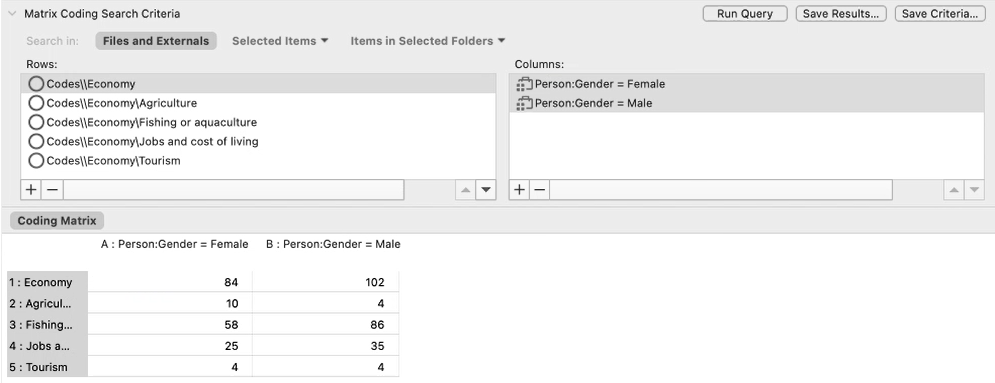Click the Save Criteria button
Screen dimensions: 995x383
(940, 13)
